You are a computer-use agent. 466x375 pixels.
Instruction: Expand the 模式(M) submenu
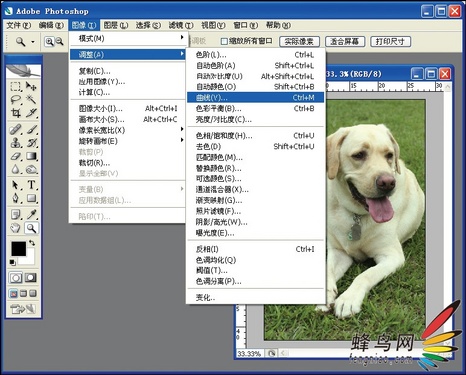tap(127, 38)
